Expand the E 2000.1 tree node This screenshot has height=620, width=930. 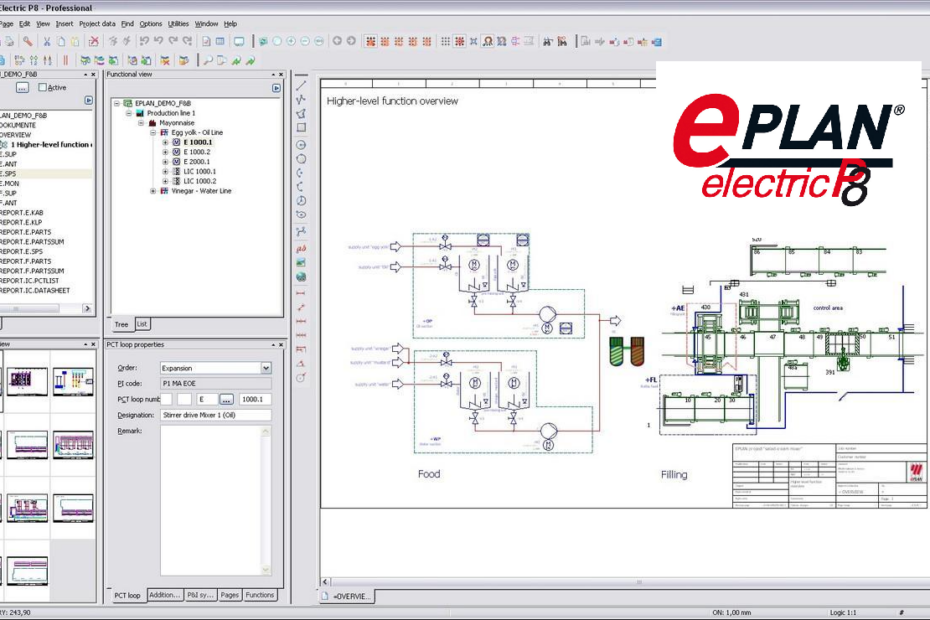(x=165, y=161)
